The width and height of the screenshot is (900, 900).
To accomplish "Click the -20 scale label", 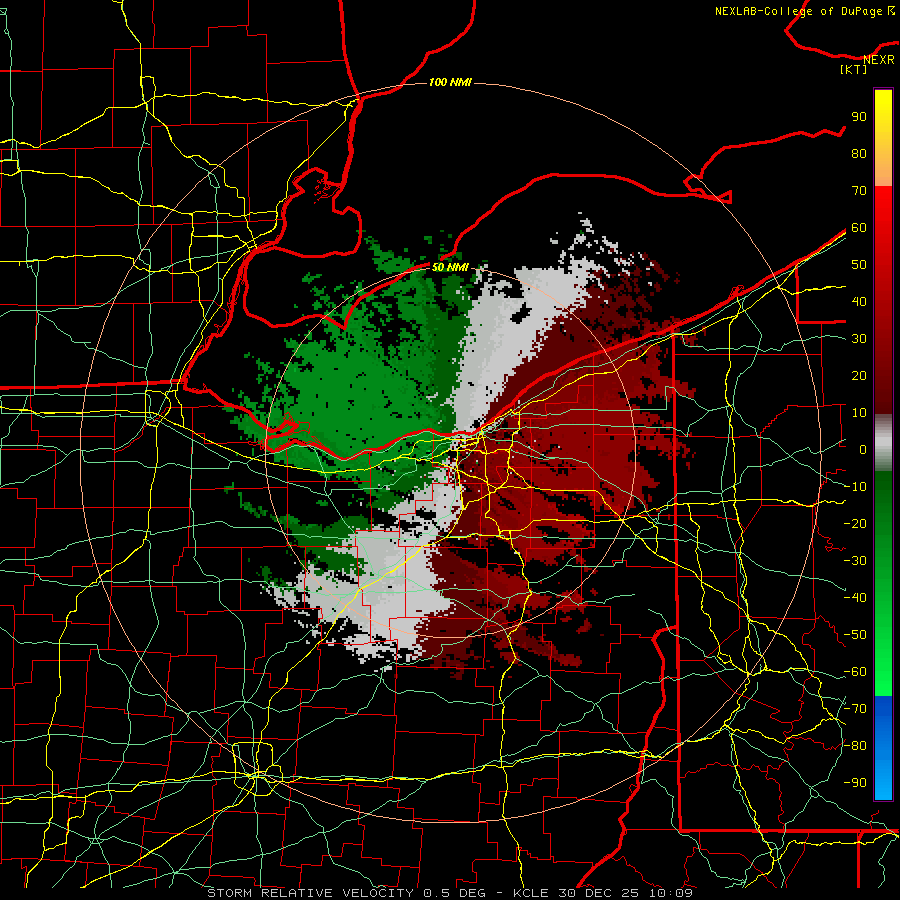I will pyautogui.click(x=855, y=524).
